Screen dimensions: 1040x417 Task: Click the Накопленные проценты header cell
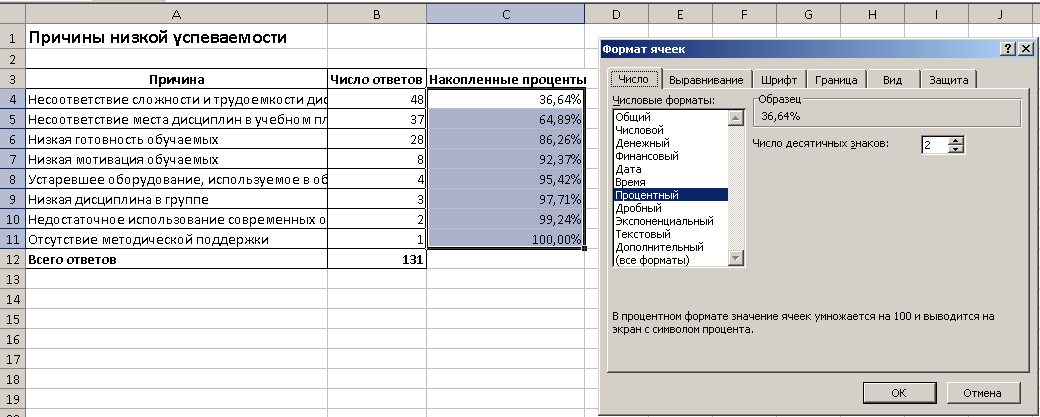505,80
